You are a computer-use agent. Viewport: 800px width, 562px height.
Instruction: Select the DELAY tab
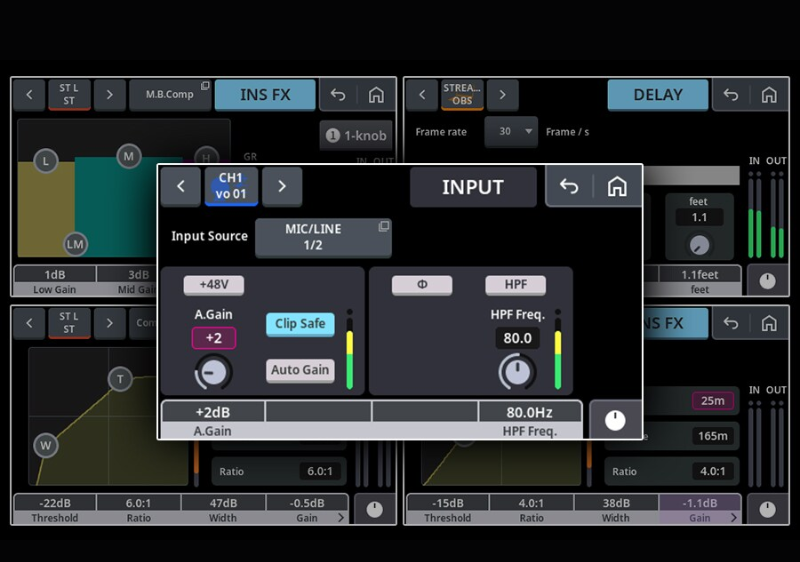pyautogui.click(x=657, y=95)
